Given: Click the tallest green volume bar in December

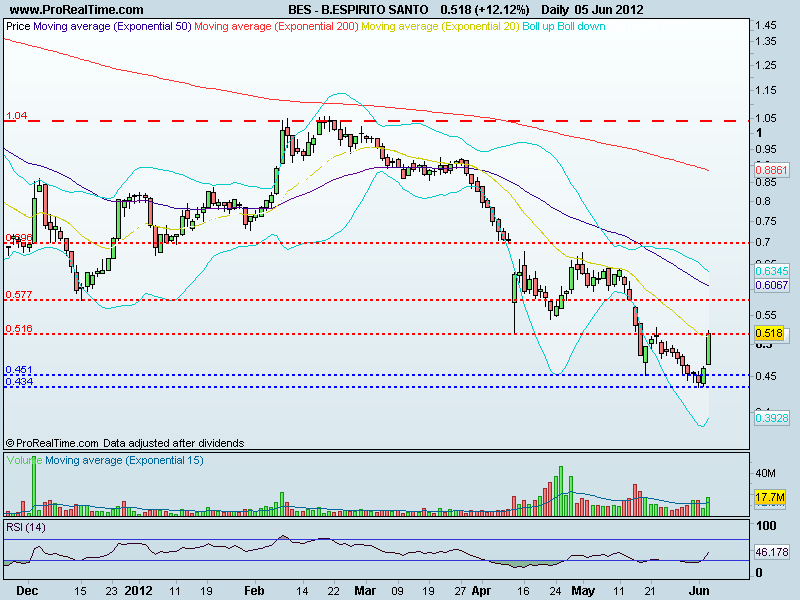Looking at the screenshot, I should (34, 485).
